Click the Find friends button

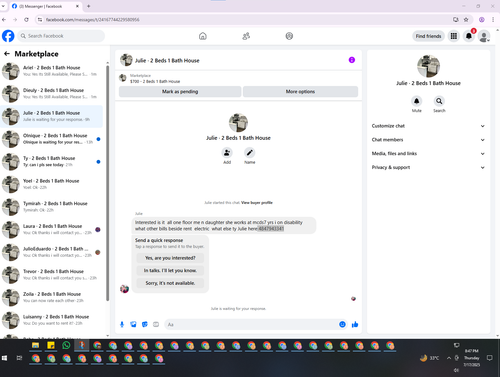(428, 36)
